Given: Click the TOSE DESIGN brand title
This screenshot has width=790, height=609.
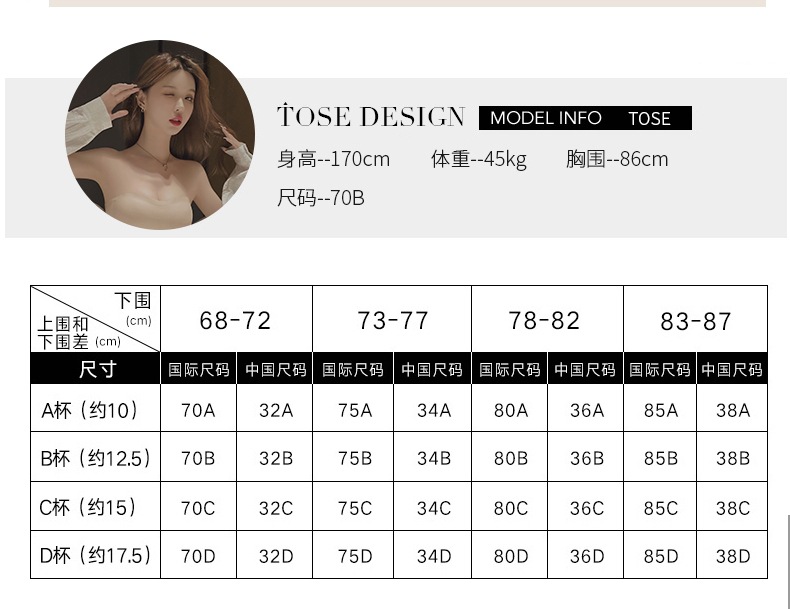Looking at the screenshot, I should (x=370, y=117).
